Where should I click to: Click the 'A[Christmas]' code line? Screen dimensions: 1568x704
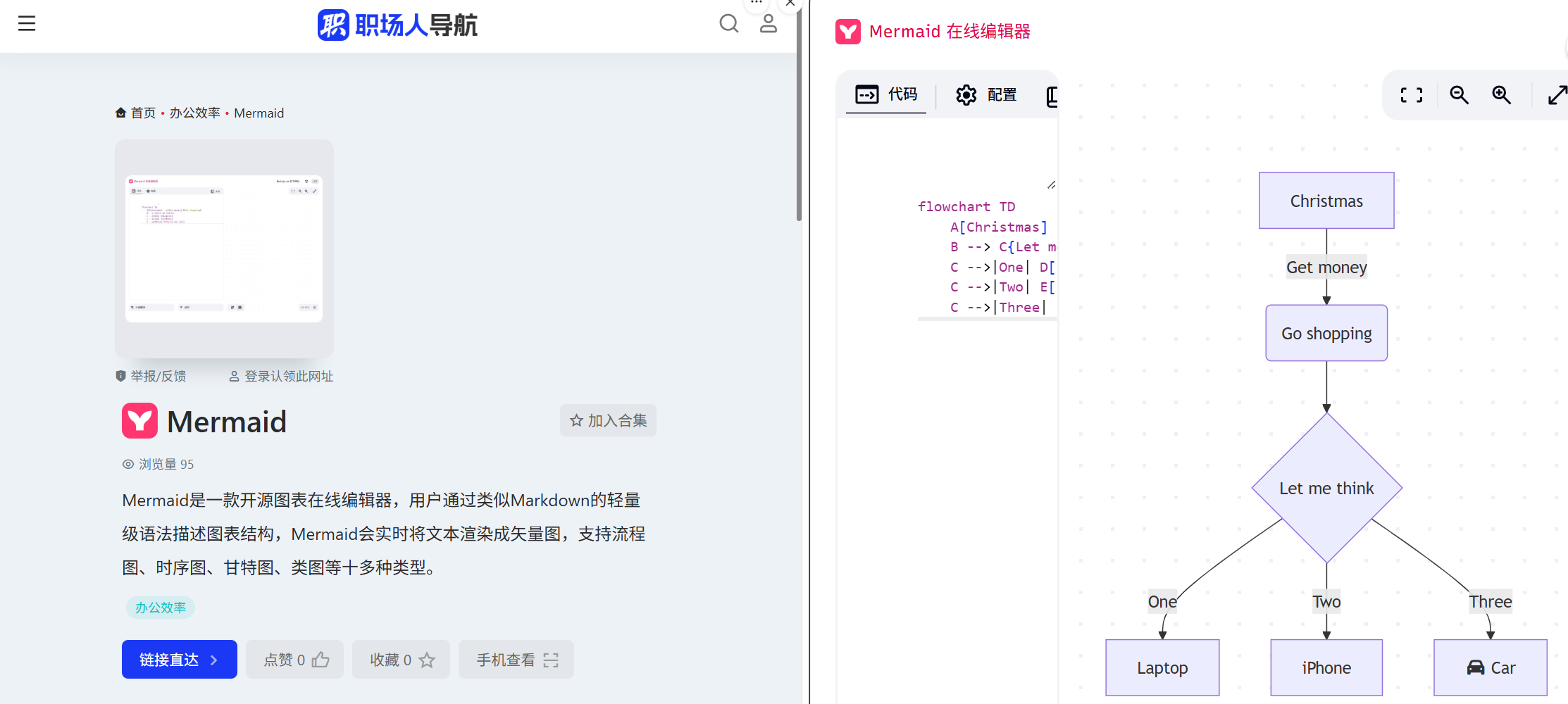tap(999, 227)
